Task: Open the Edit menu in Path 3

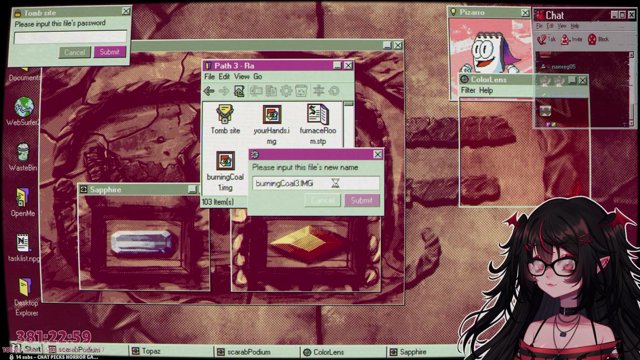Action: [224, 76]
